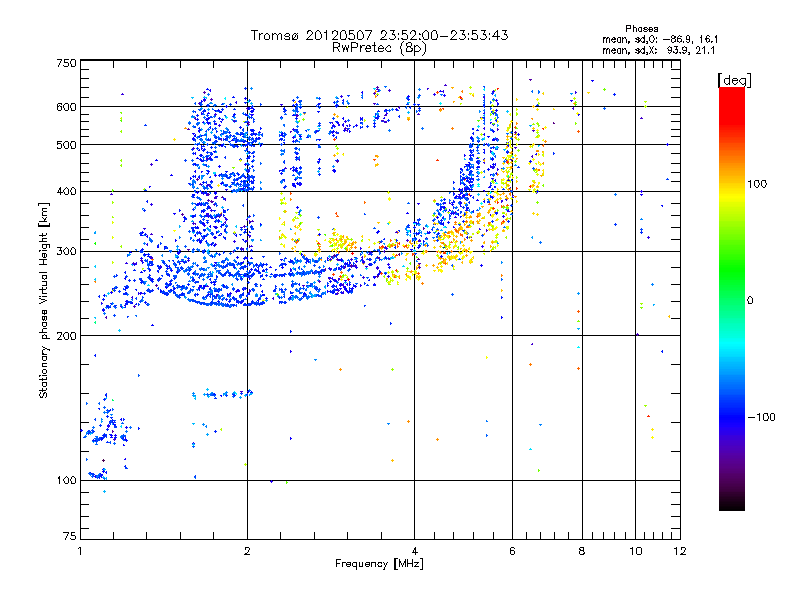
Task: Click the x-axis tick label '1'
Action: tap(81, 551)
